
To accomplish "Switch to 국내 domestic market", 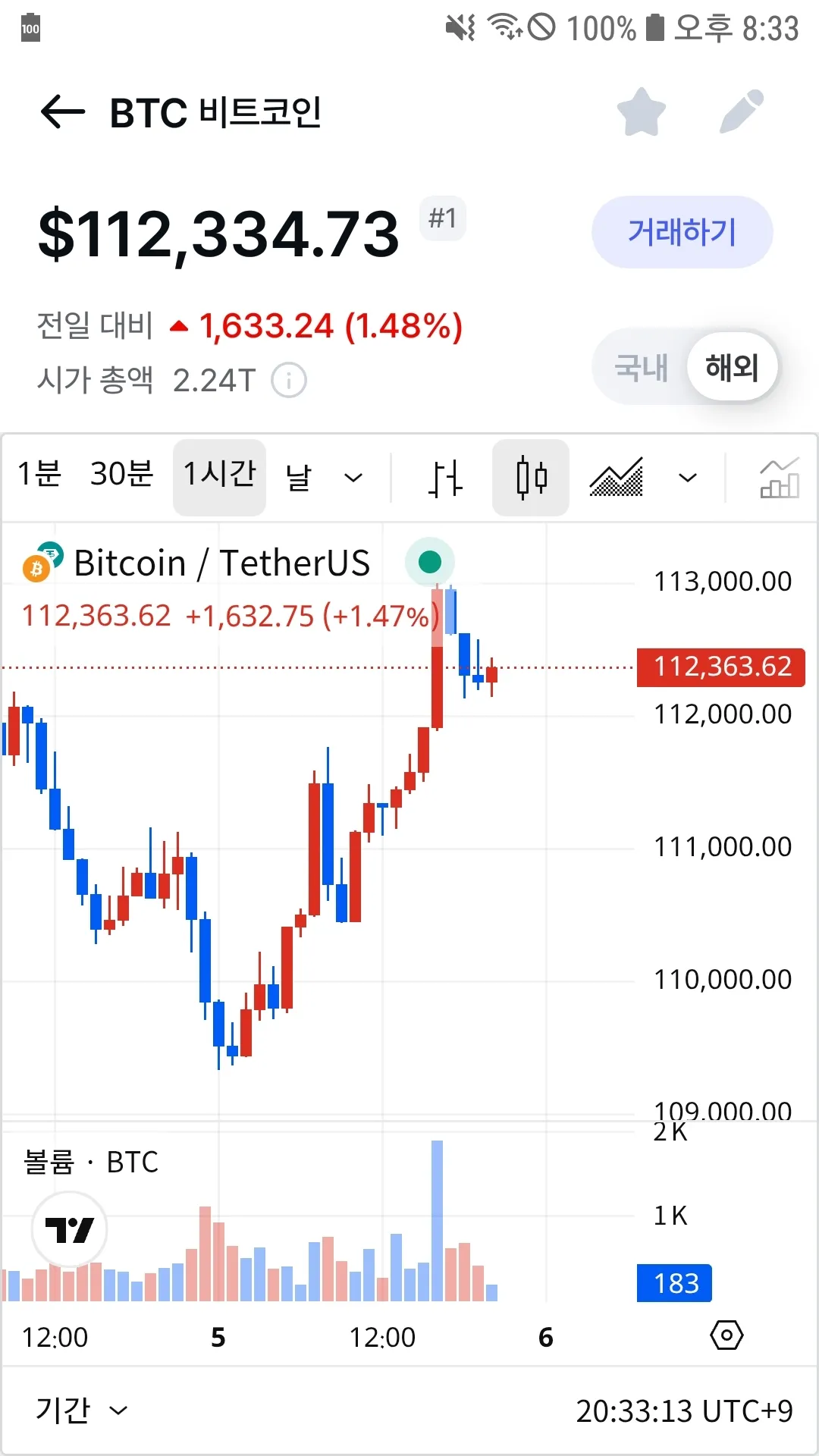I will coord(641,368).
